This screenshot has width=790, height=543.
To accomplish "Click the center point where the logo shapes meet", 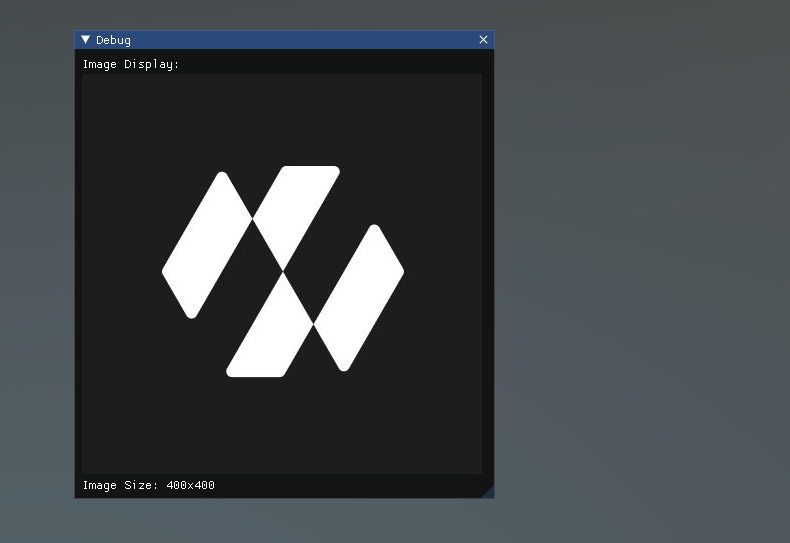I will [x=283, y=271].
